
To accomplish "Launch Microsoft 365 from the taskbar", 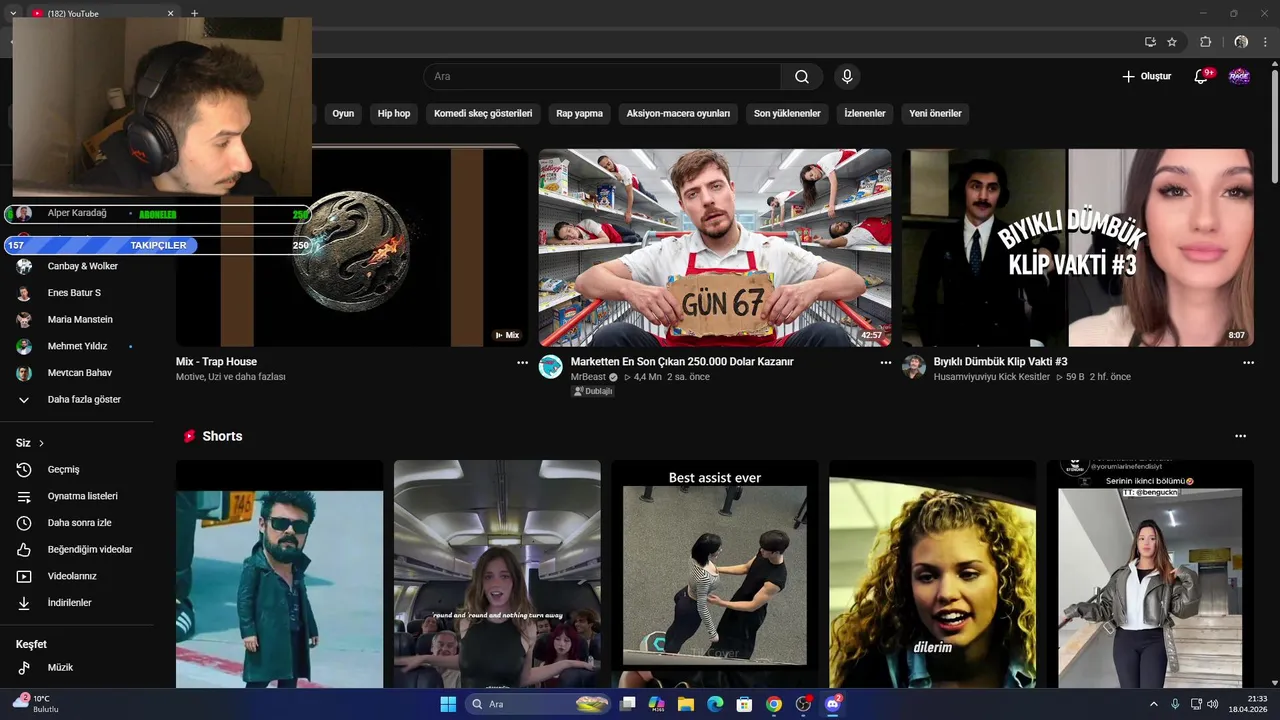I will tap(657, 704).
